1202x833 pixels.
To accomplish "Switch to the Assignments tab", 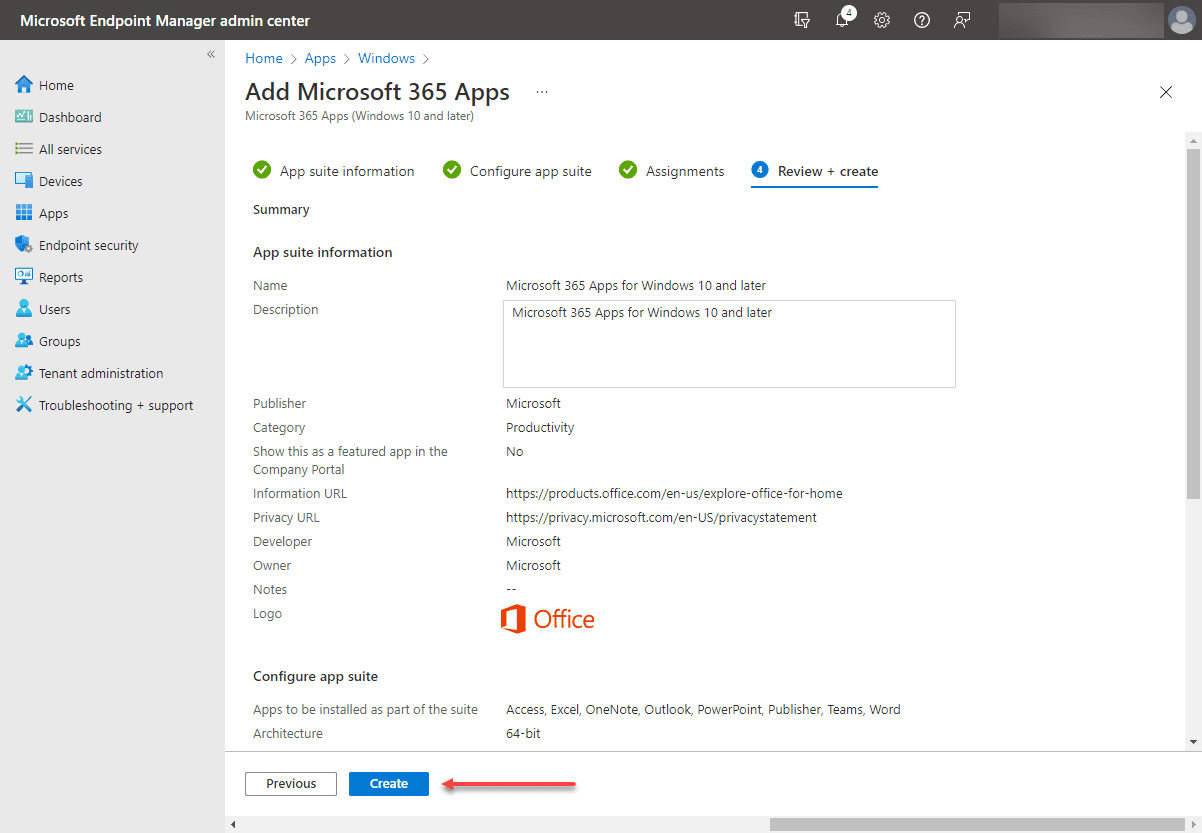I will coord(683,170).
